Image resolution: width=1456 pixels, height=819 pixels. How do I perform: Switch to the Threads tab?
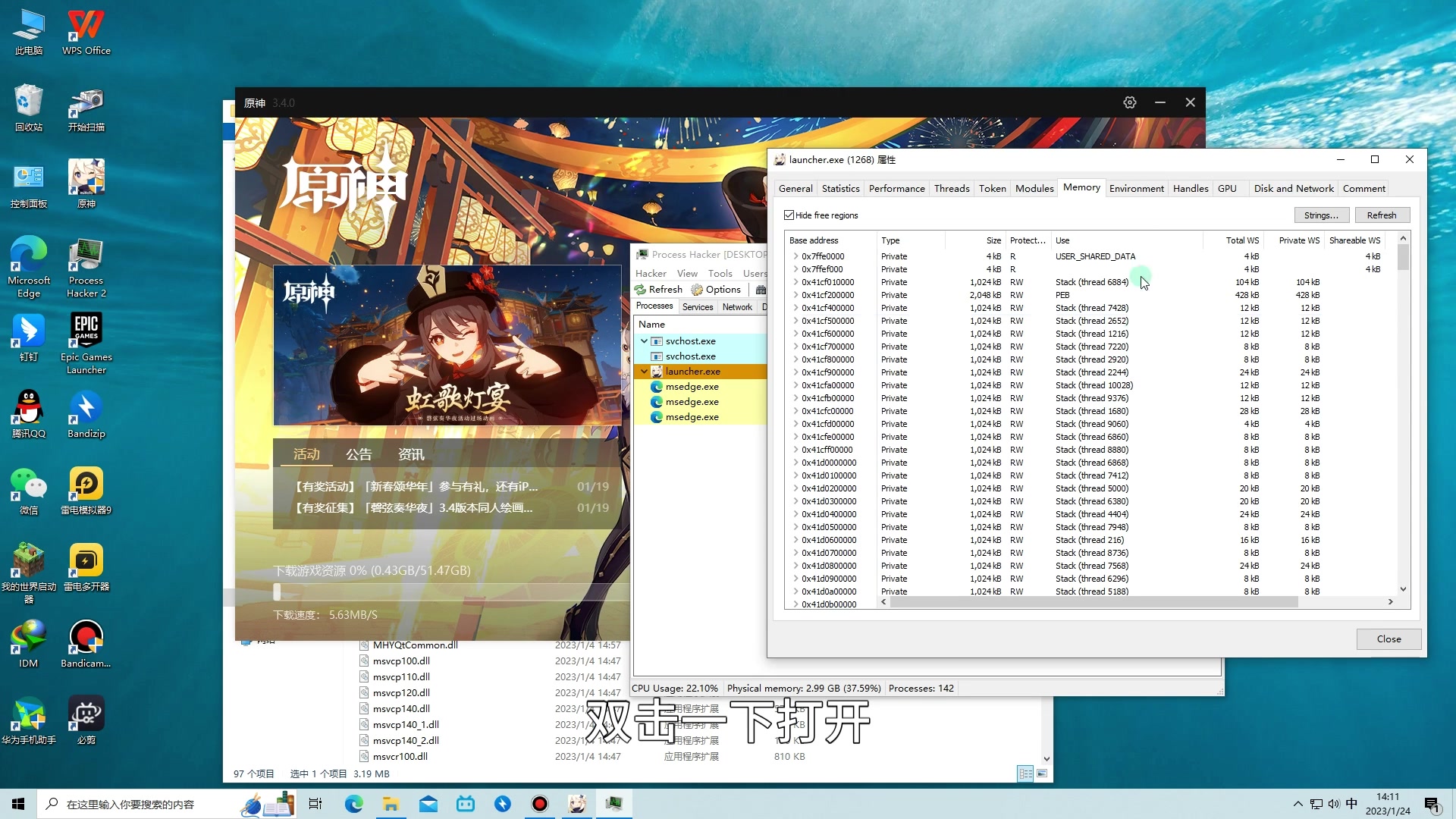(x=952, y=189)
